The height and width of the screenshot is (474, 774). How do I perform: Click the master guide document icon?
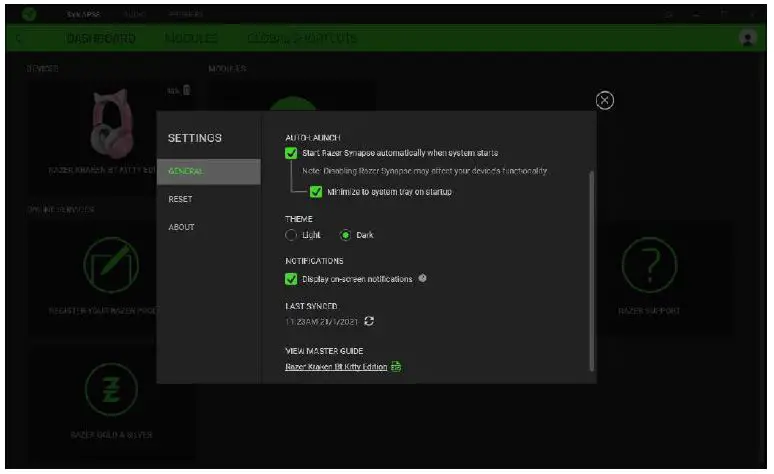[396, 366]
